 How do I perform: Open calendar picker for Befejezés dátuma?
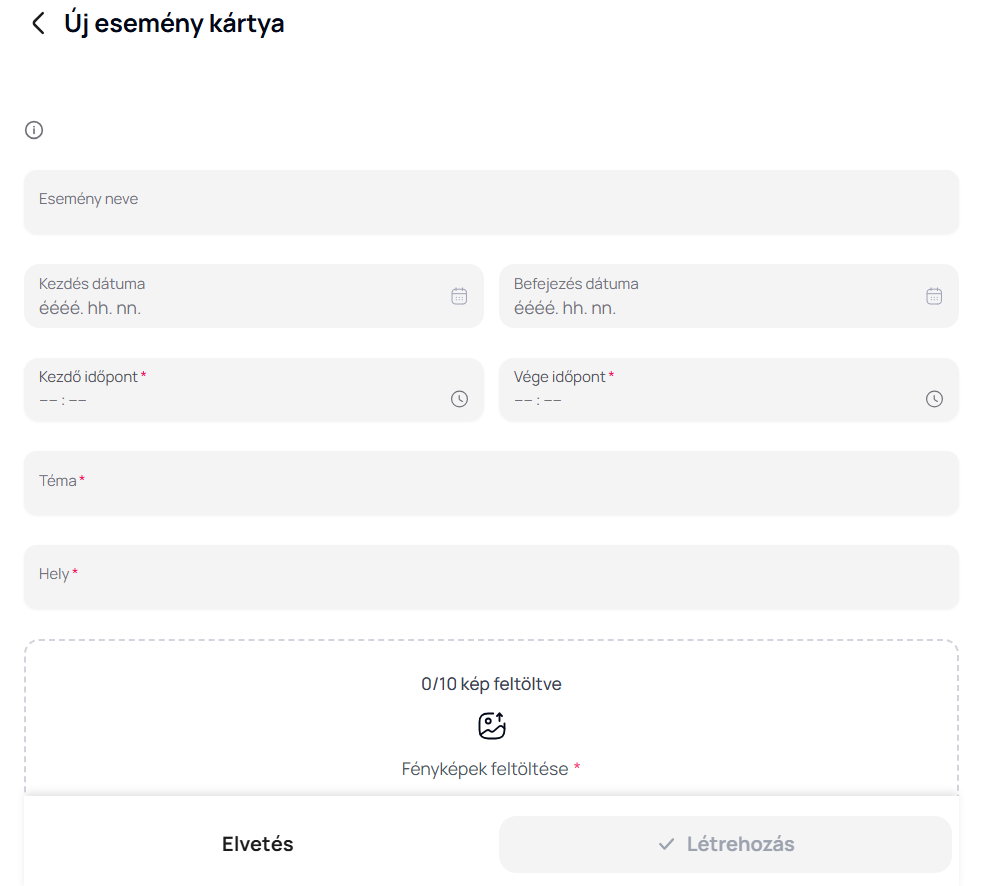934,296
